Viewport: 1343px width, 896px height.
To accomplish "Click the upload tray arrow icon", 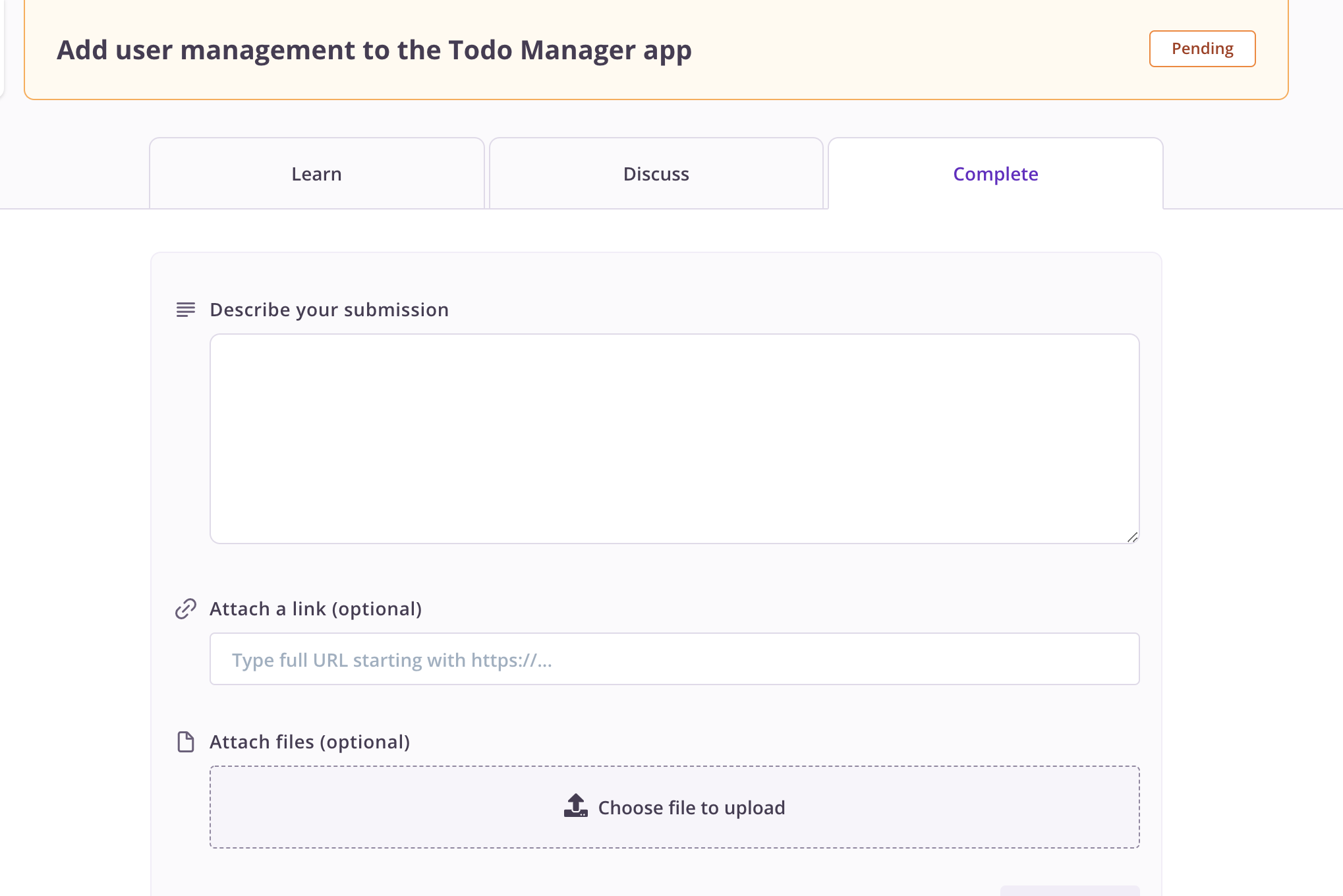I will pyautogui.click(x=575, y=806).
